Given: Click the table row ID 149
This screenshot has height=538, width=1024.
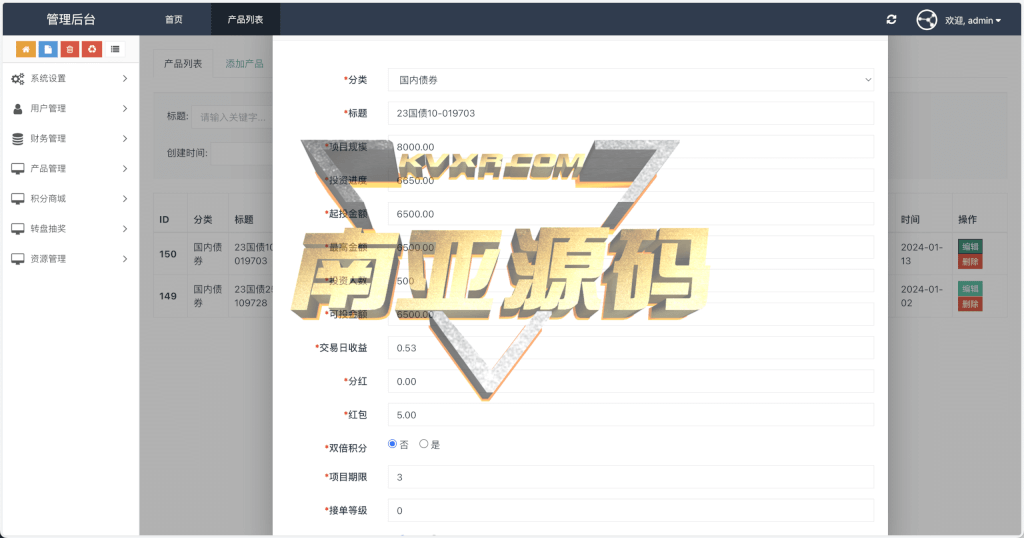Looking at the screenshot, I should (168, 296).
